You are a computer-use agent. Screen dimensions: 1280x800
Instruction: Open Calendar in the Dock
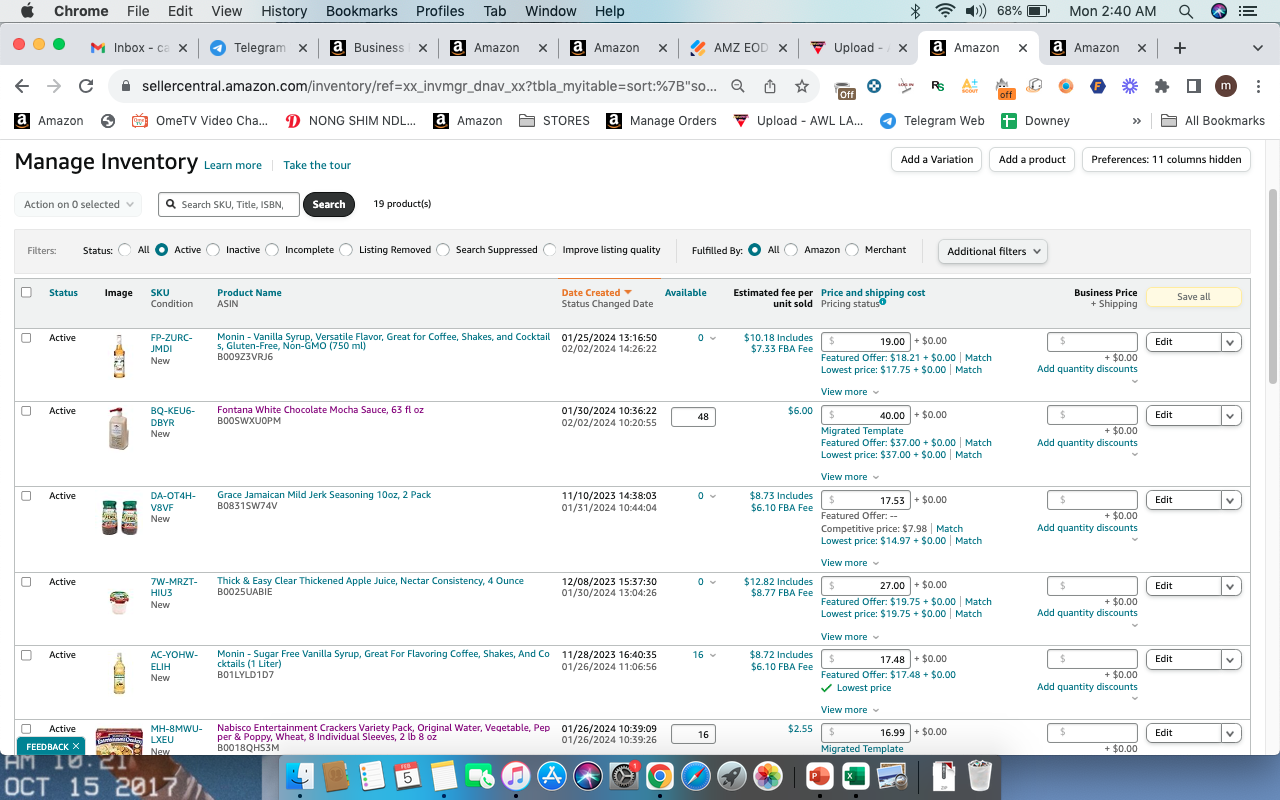407,775
